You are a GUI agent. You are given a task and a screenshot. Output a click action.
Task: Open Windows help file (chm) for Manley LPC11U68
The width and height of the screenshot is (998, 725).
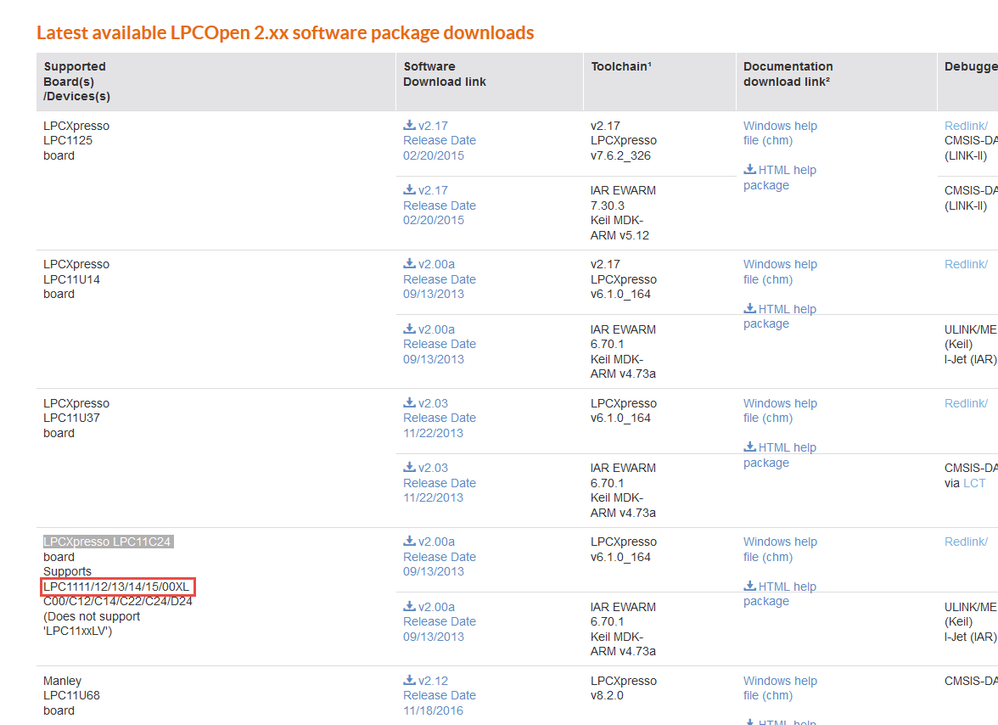[779, 688]
